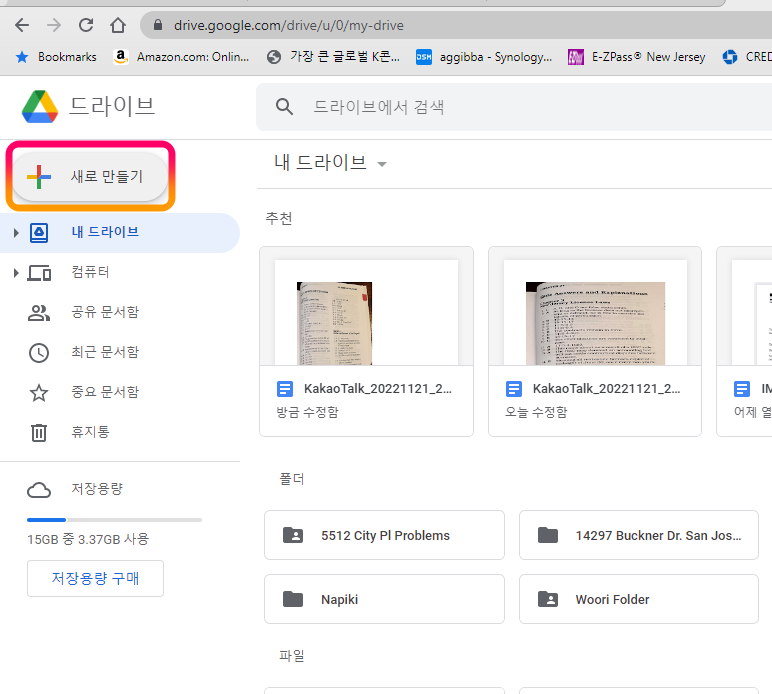Focus the 드라이브에서 검색 search field

point(514,107)
